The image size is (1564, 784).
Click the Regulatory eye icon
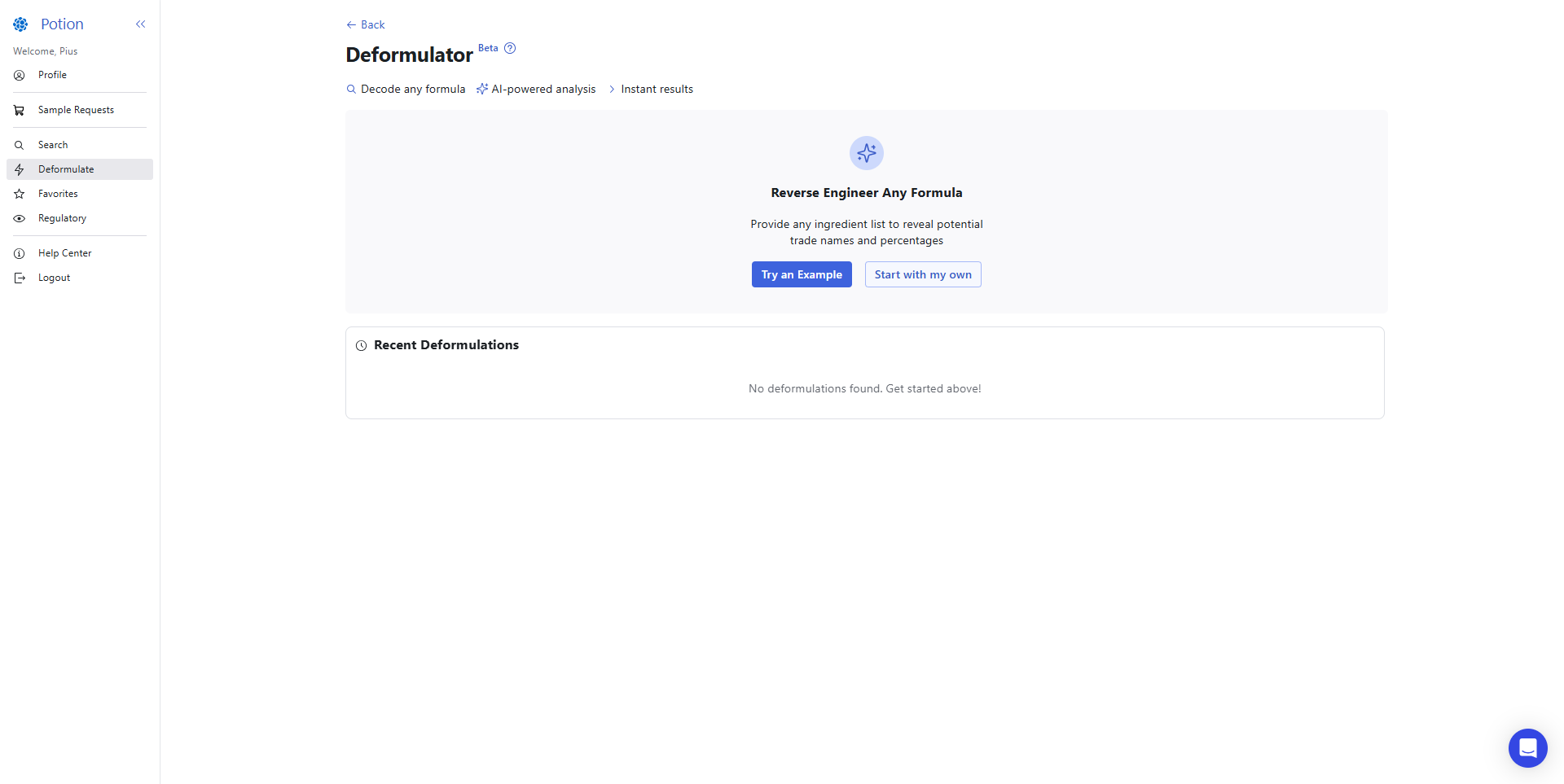(x=19, y=218)
